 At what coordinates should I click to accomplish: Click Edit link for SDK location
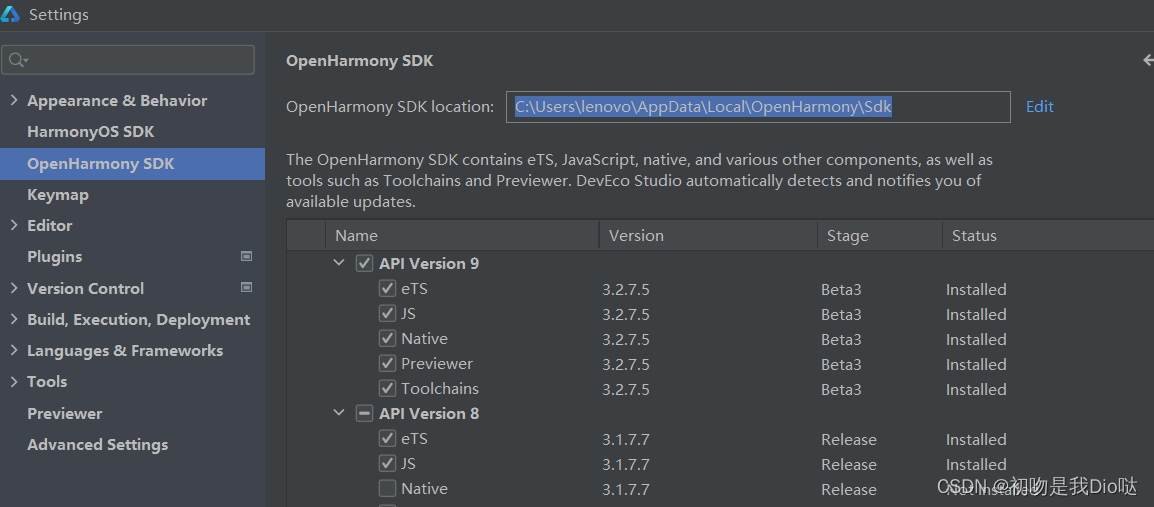point(1040,107)
